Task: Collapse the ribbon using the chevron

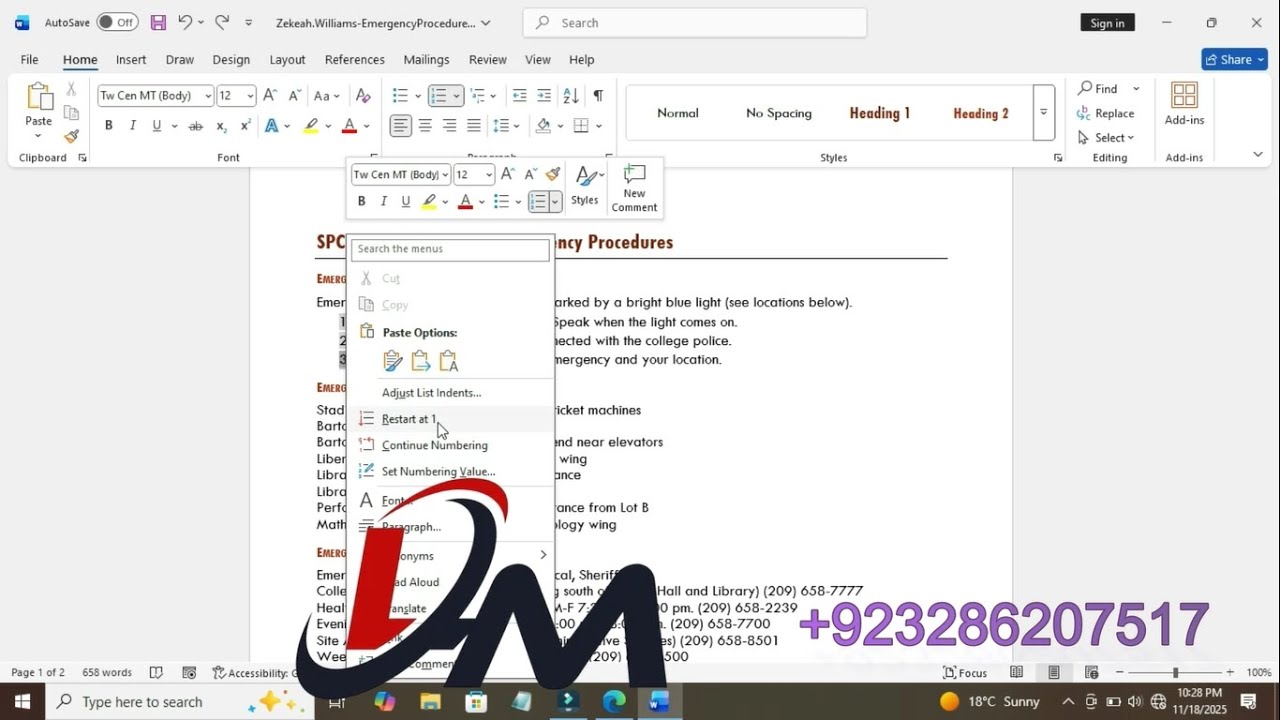Action: pos(1258,154)
